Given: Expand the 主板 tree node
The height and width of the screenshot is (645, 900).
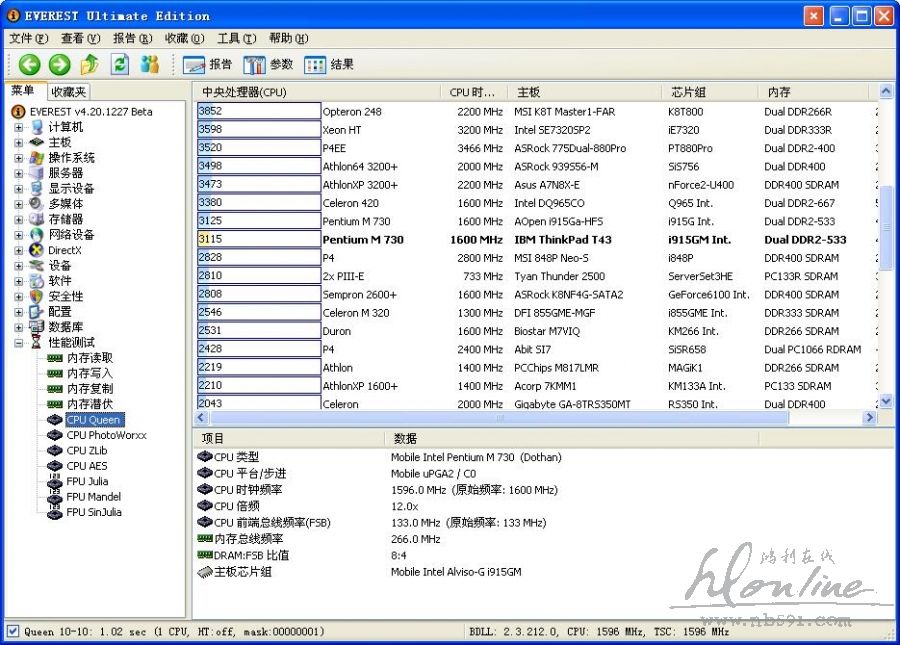Looking at the screenshot, I should [x=19, y=142].
